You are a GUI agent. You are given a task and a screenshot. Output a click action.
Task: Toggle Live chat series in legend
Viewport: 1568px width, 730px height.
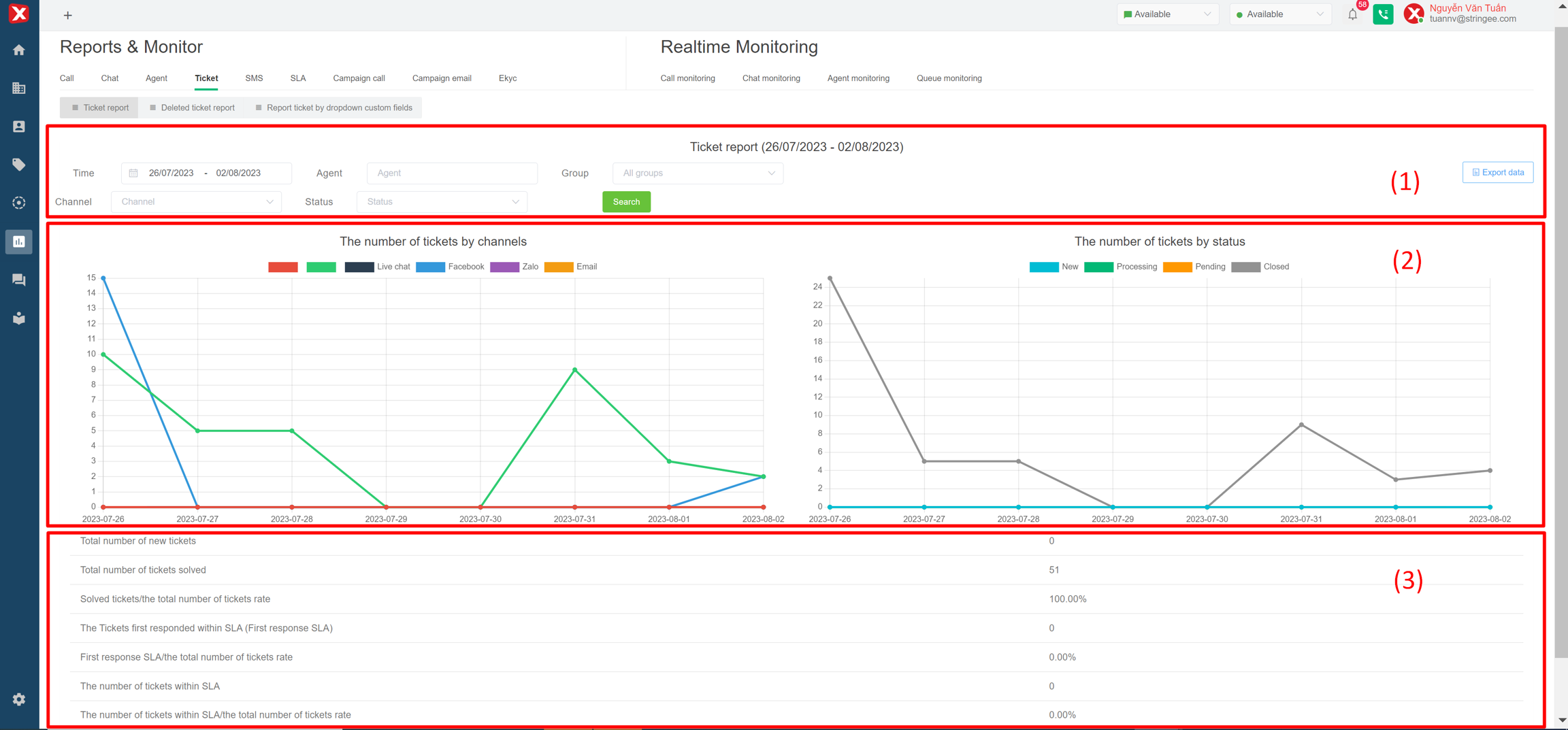(x=377, y=267)
